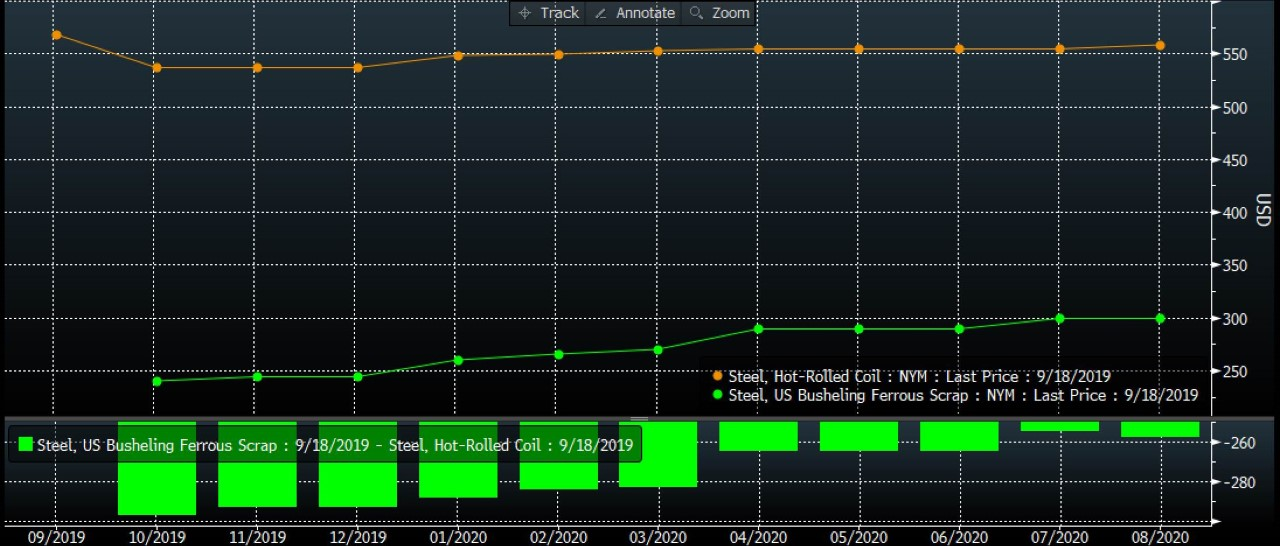Click the panel divider handle between charts
1280x546 pixels.
(638, 418)
